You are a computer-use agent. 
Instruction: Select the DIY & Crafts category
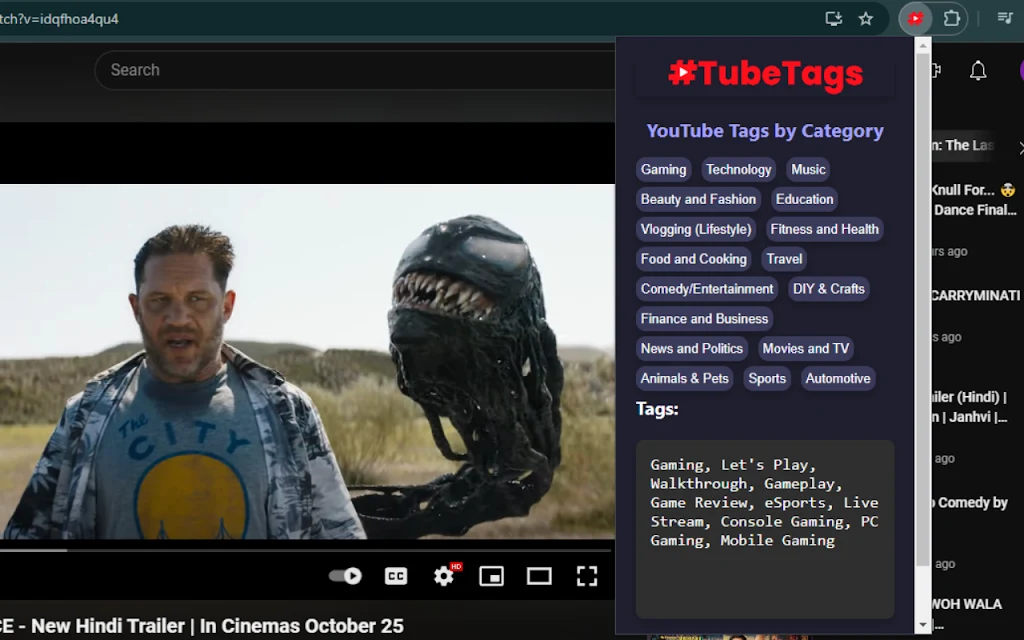click(828, 289)
